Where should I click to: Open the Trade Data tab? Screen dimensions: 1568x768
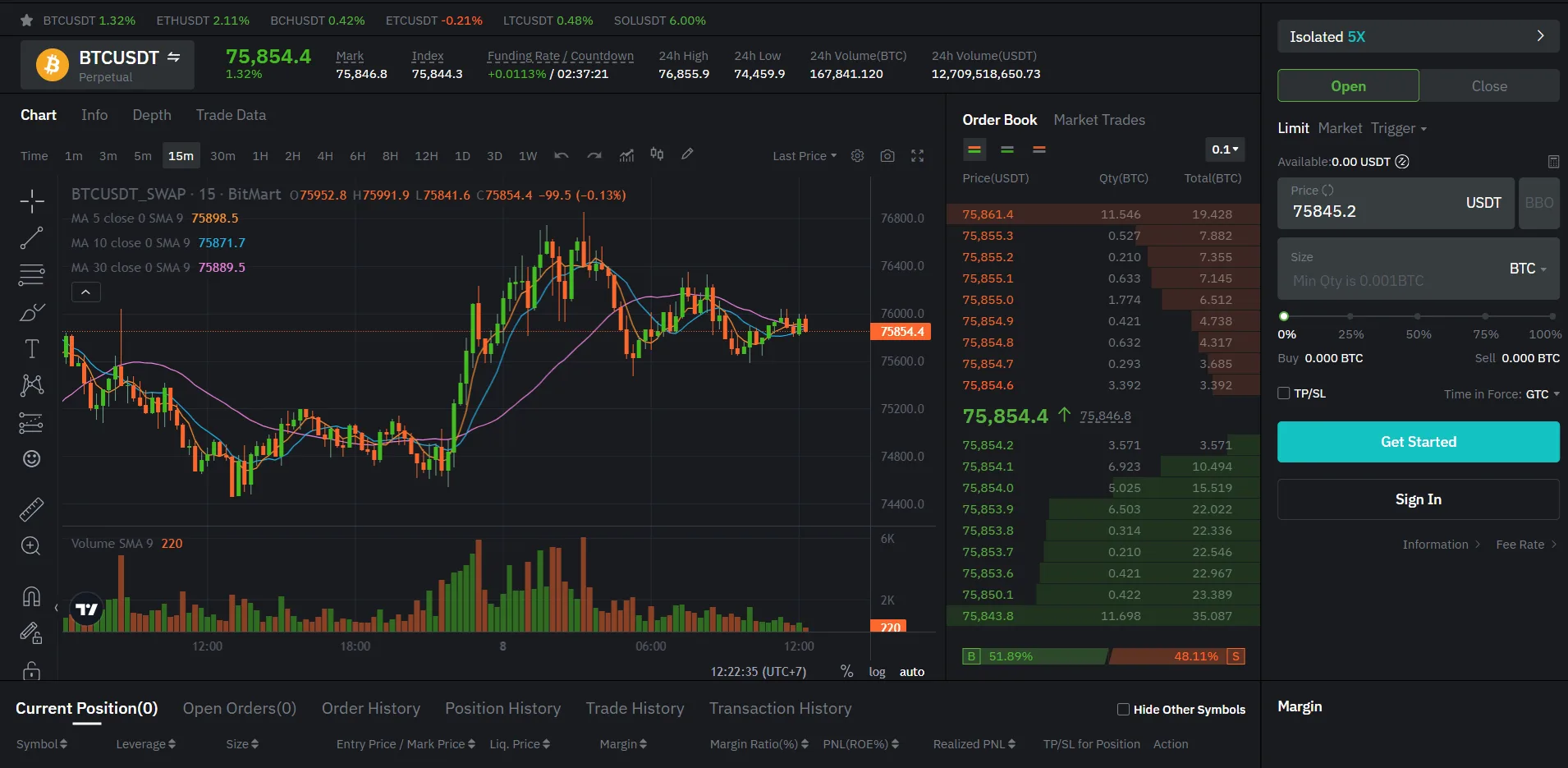pos(231,115)
